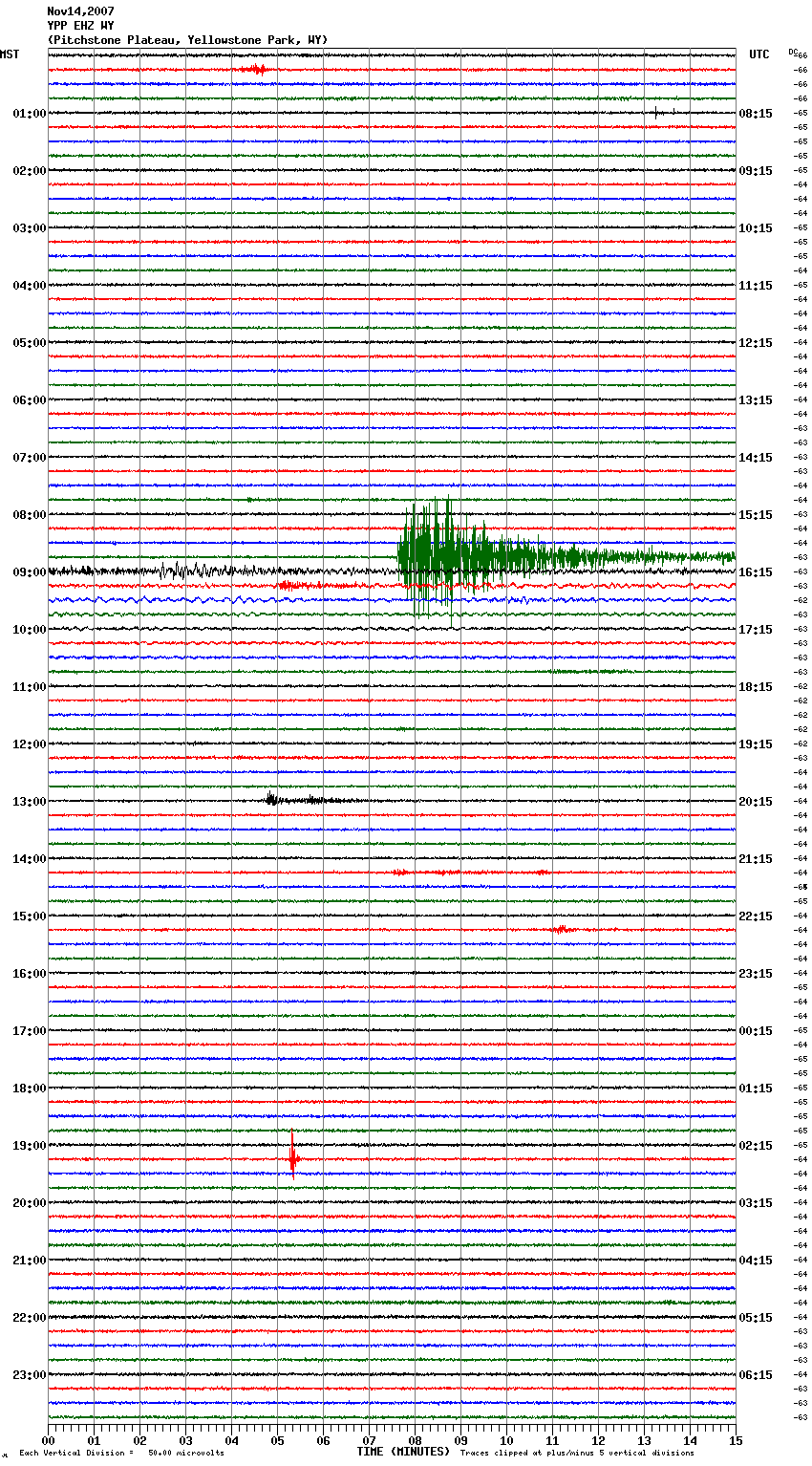Click the YPP EHZ WY station code
812x1466 pixels.
click(80, 26)
